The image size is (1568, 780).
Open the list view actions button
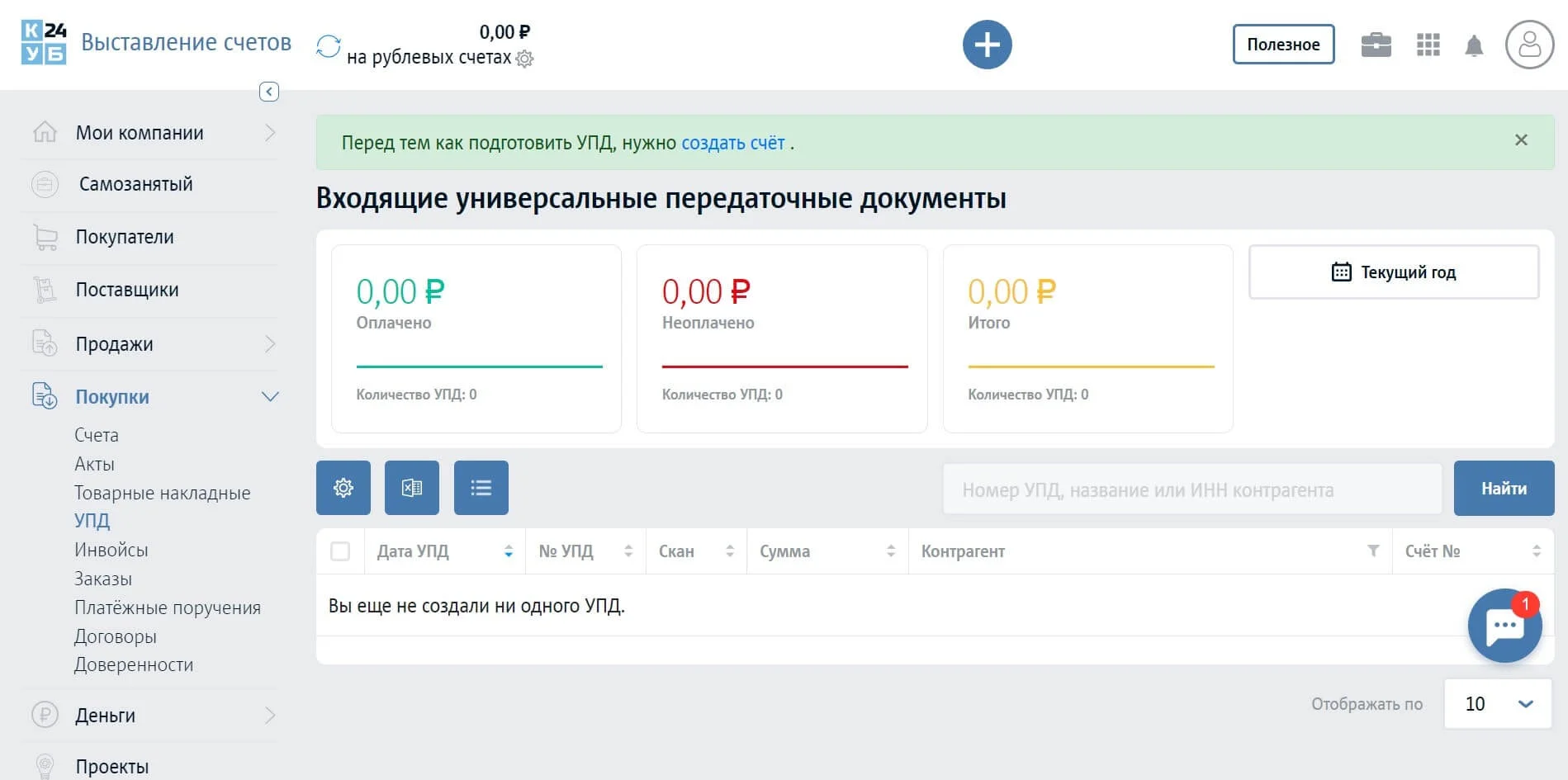click(x=481, y=488)
